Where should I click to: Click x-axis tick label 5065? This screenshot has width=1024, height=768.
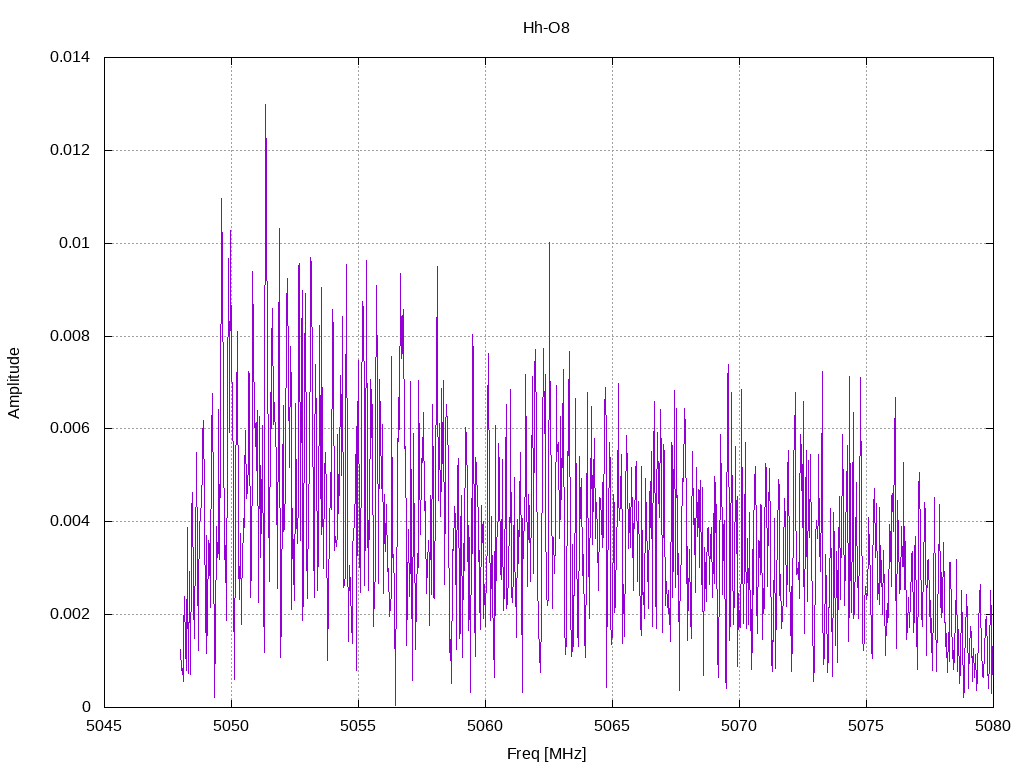[x=612, y=726]
